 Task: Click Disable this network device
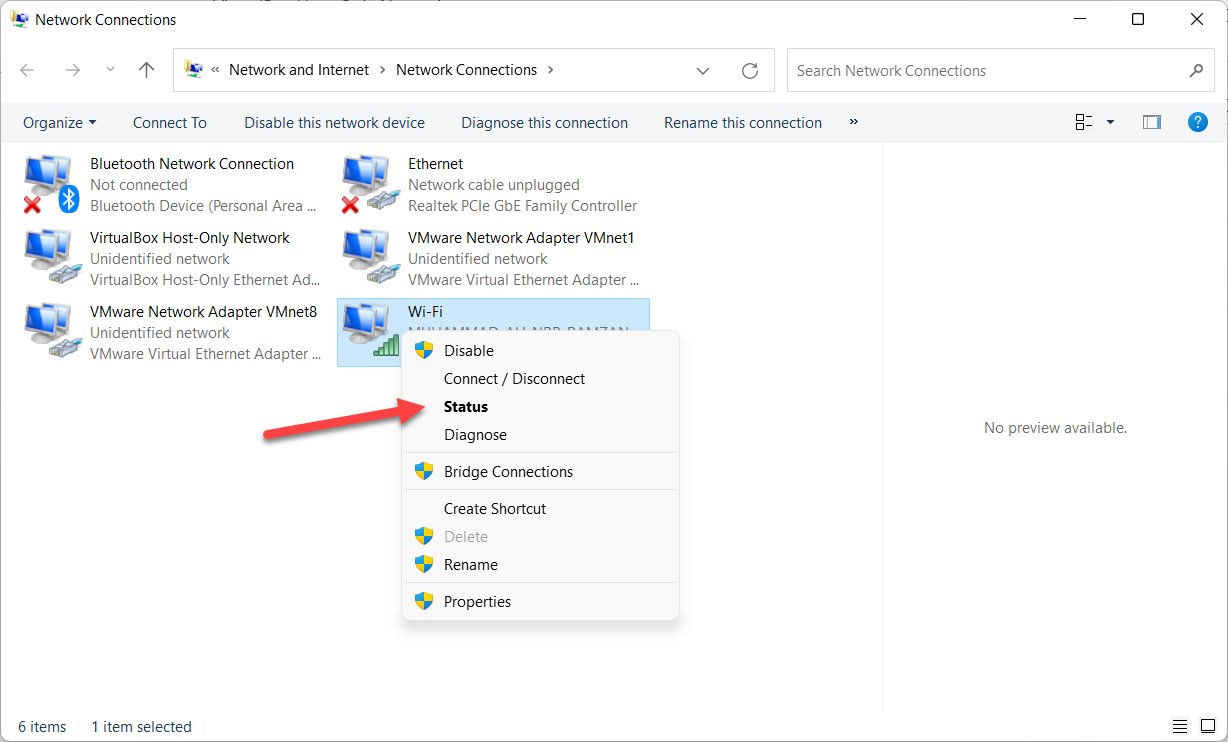(334, 123)
